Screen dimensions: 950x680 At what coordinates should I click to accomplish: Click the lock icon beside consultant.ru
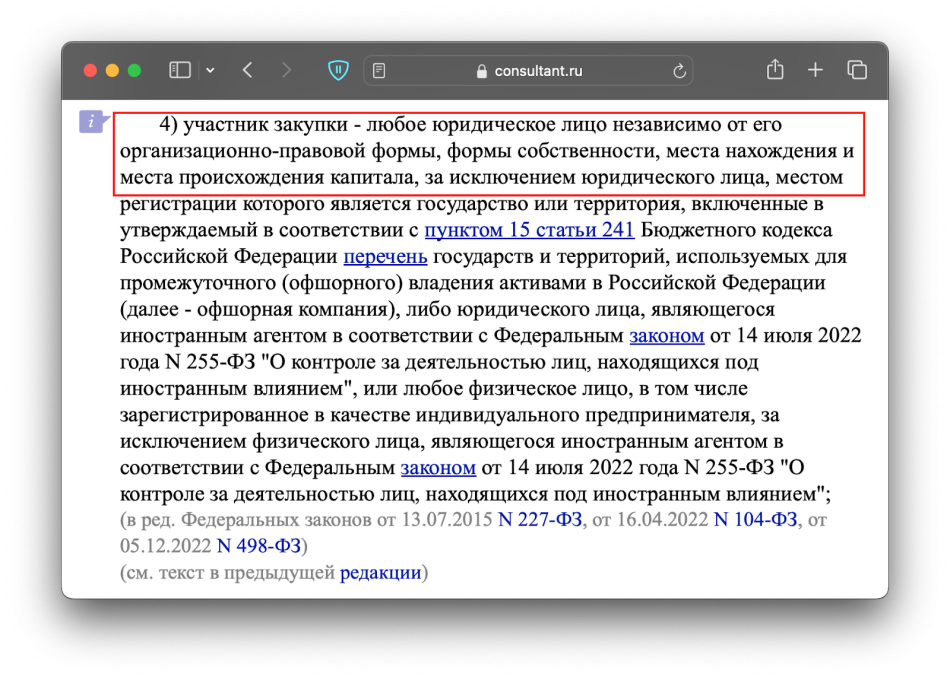click(482, 71)
